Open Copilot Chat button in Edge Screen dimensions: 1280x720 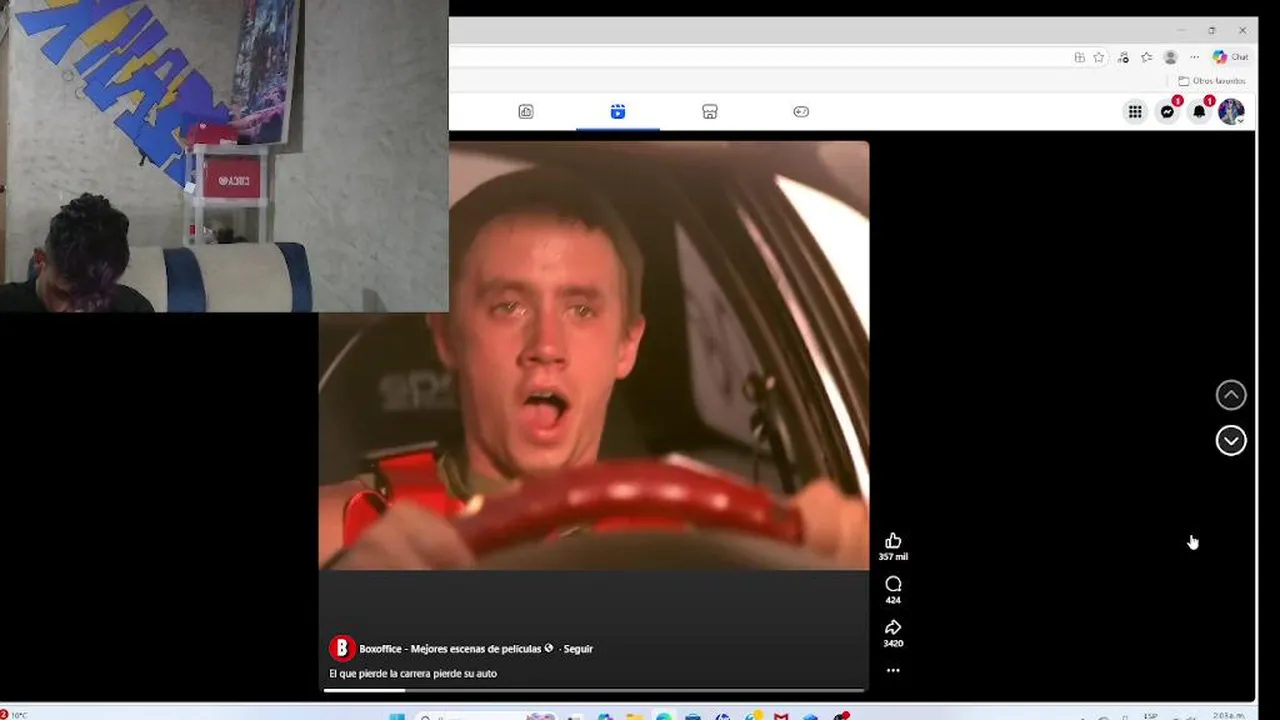[x=1231, y=57]
